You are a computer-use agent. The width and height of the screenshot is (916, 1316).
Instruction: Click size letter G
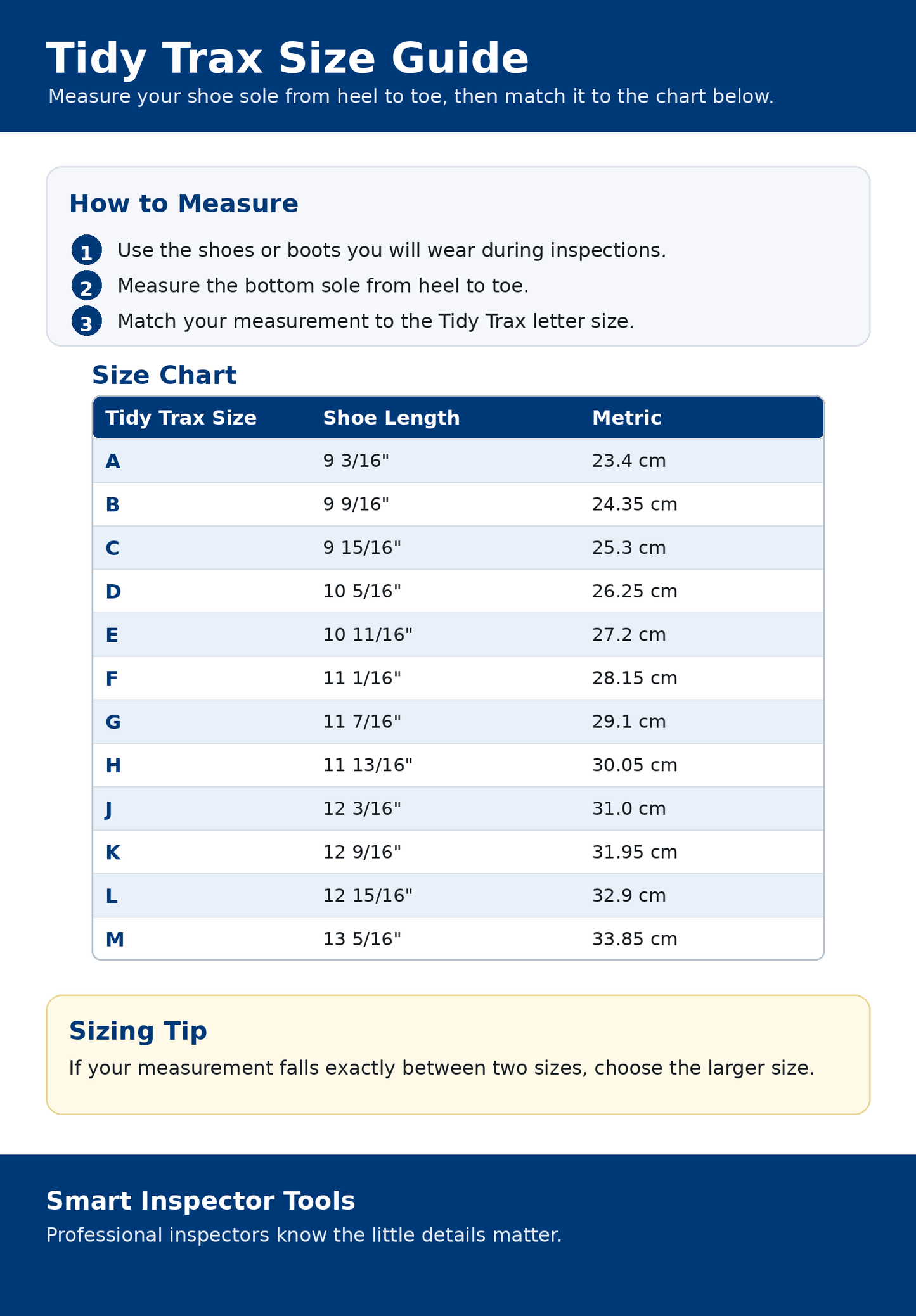click(x=113, y=722)
